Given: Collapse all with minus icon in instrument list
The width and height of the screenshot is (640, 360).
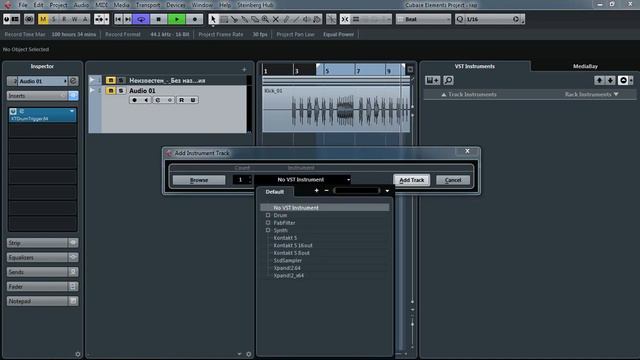Looking at the screenshot, I should point(327,191).
